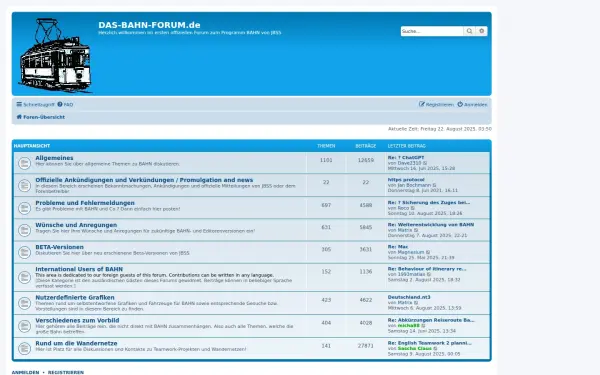Click view-latest-post icon beside Sascha Claus
The image size is (600, 375).
pyautogui.click(x=435, y=349)
